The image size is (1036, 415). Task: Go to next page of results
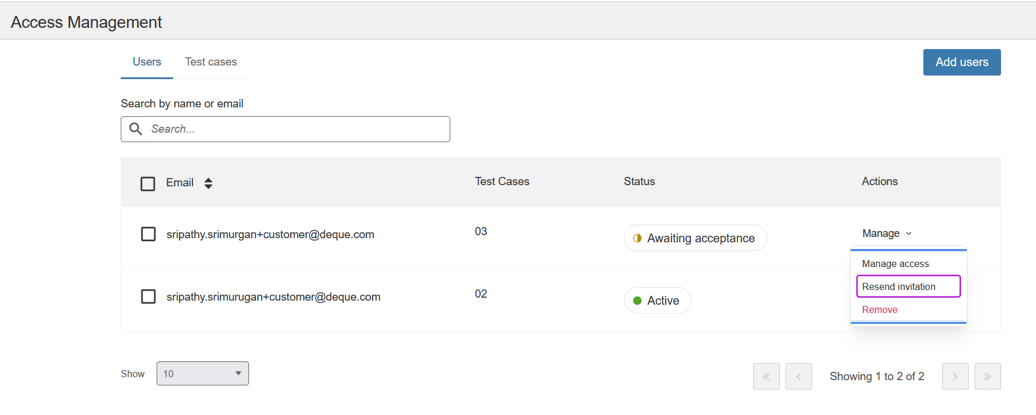click(955, 376)
